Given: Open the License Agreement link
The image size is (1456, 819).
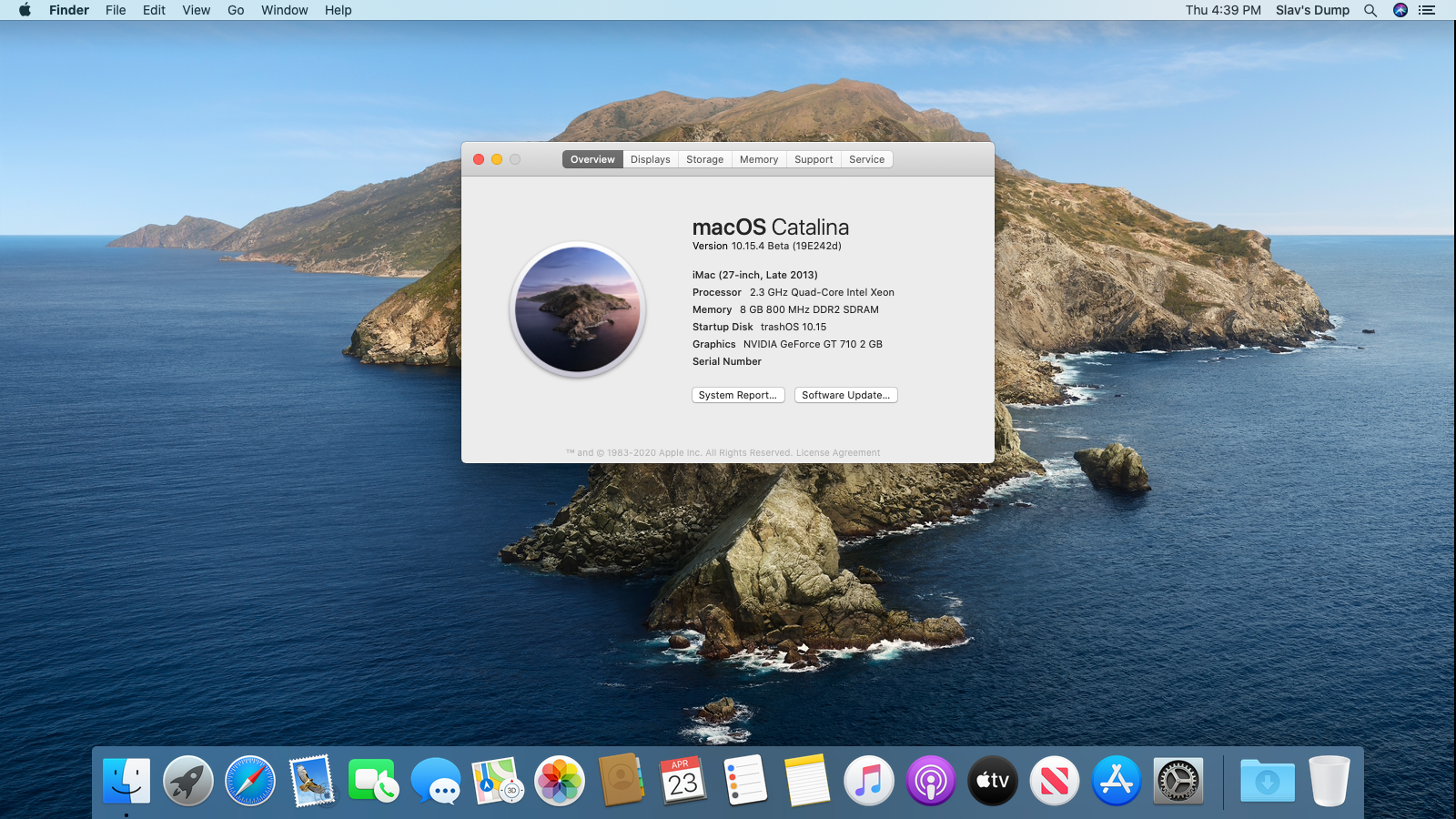Looking at the screenshot, I should pyautogui.click(x=838, y=452).
